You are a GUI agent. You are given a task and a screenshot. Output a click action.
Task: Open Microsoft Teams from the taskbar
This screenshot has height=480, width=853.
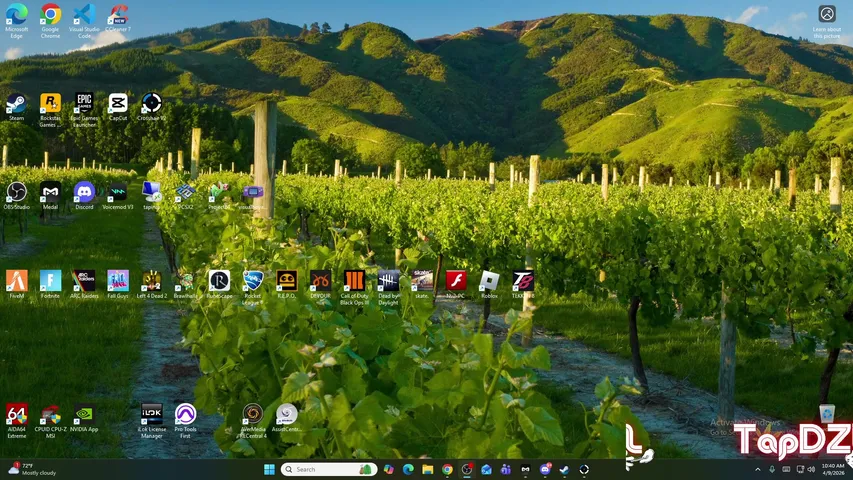tap(506, 469)
